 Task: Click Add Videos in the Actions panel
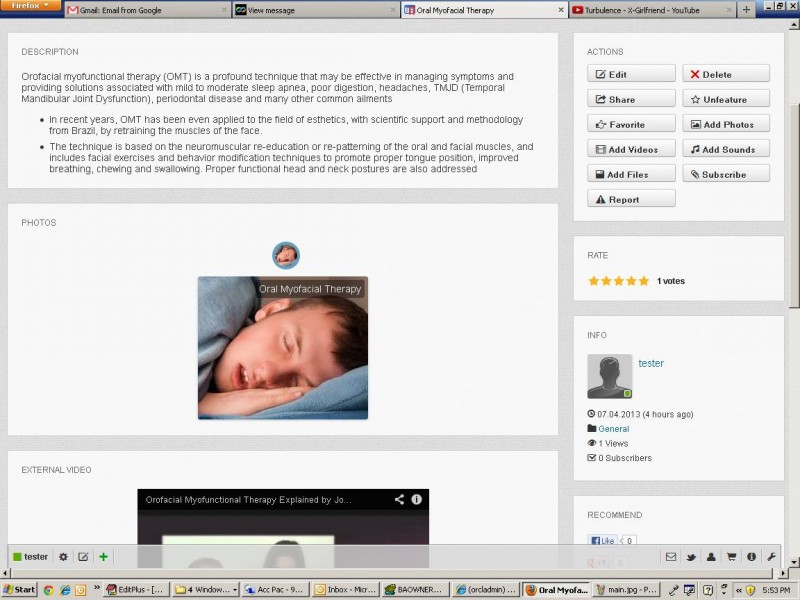pos(631,149)
